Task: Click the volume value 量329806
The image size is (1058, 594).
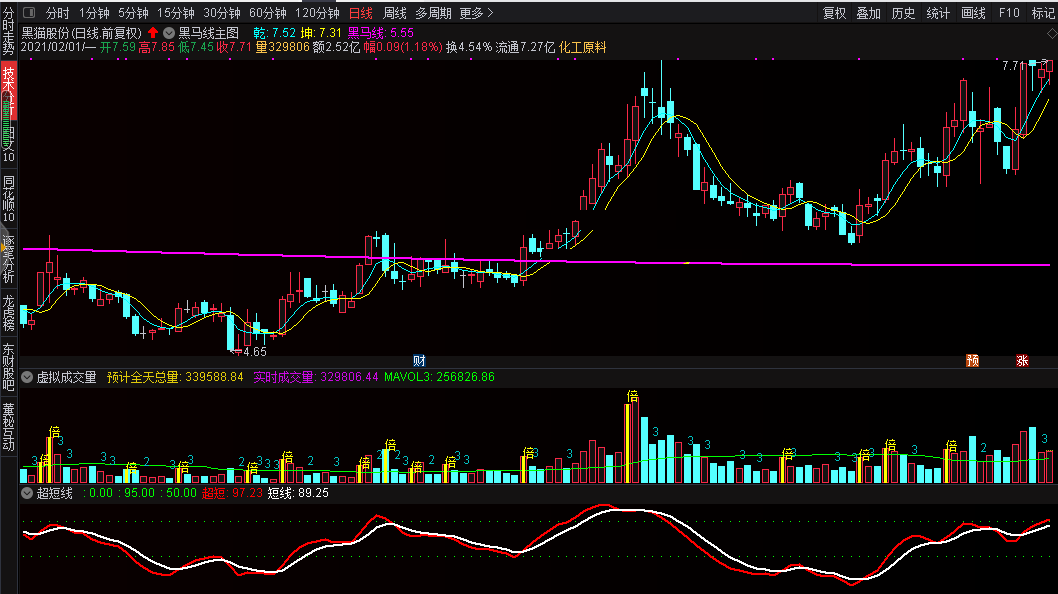Action: pos(282,47)
